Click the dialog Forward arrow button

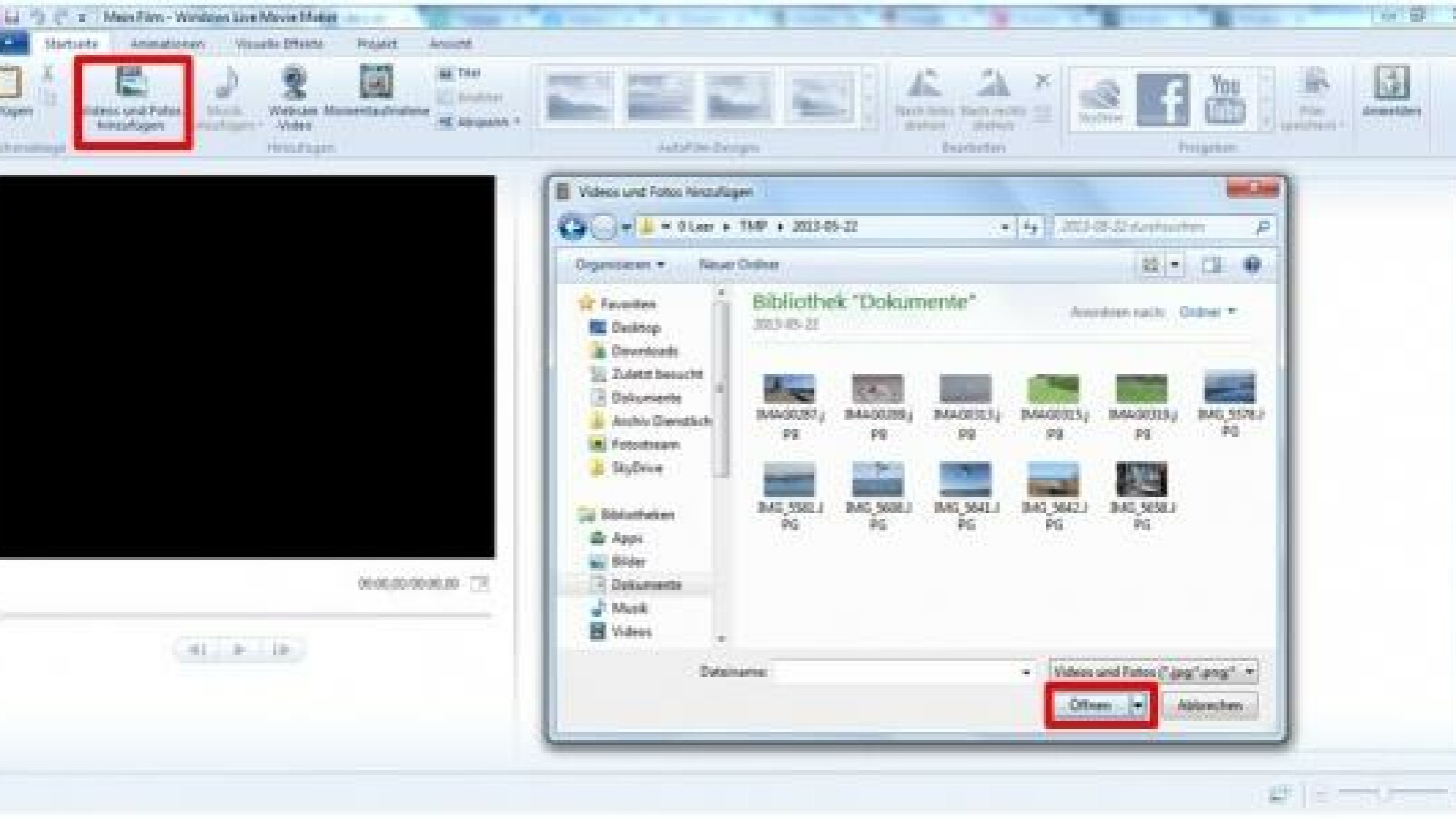point(603,227)
